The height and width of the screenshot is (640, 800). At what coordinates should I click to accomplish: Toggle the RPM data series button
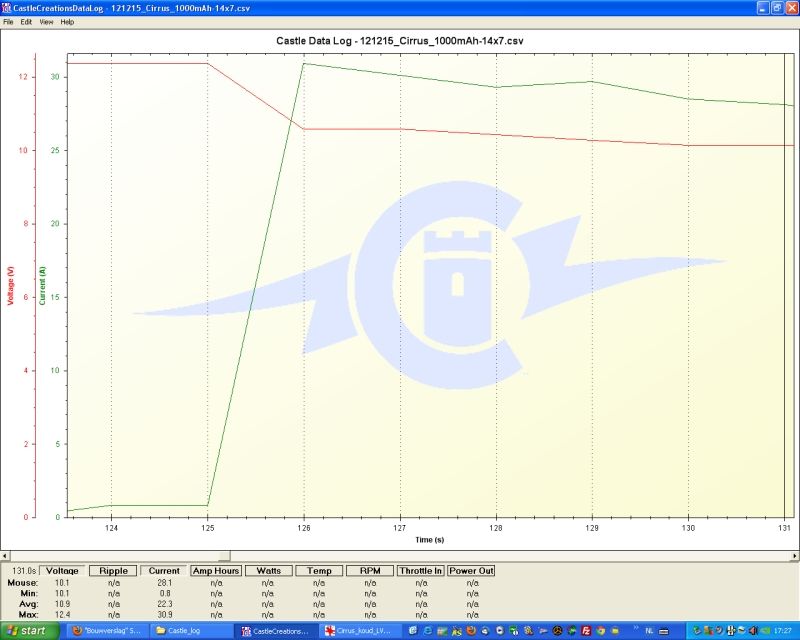(x=370, y=571)
